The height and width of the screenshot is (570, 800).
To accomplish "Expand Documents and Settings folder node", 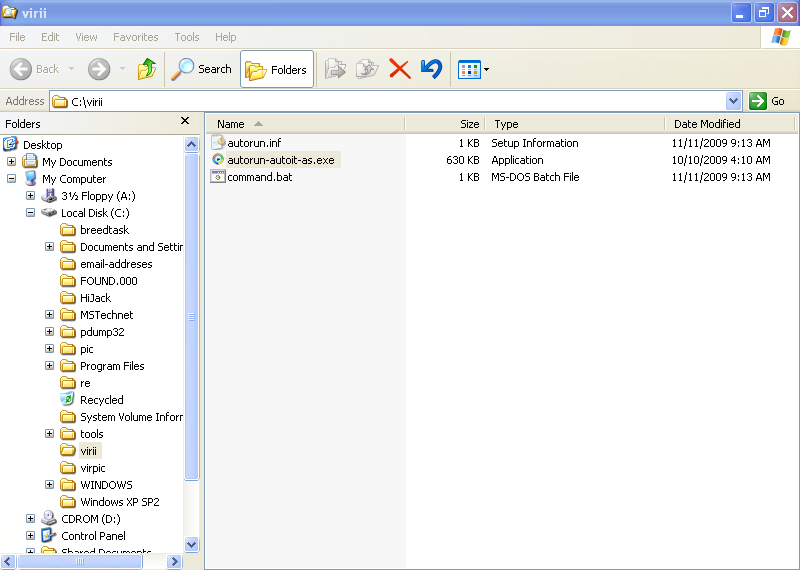I will 49,246.
